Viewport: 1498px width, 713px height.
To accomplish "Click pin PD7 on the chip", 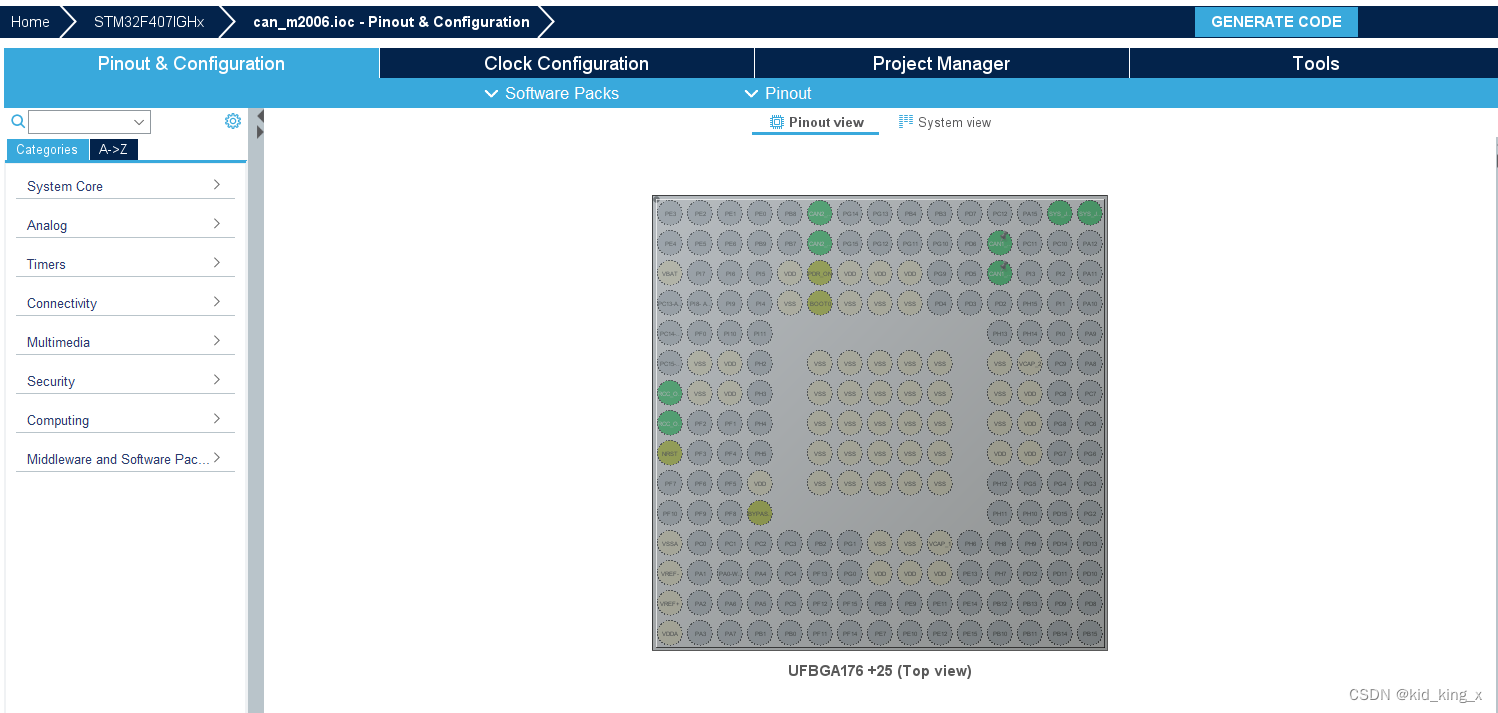I will (970, 213).
